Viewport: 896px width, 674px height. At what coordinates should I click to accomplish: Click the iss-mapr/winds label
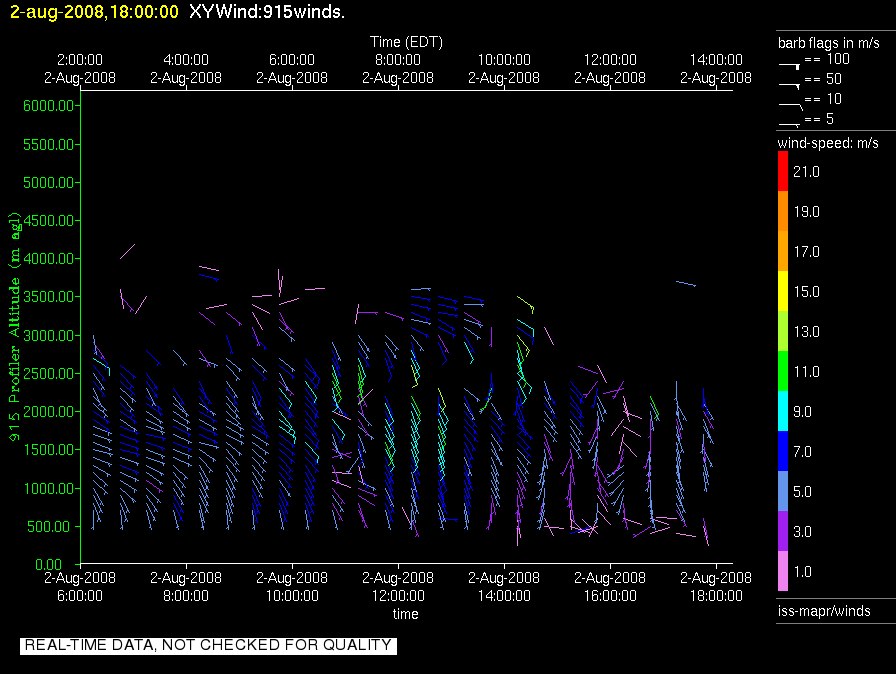point(824,610)
